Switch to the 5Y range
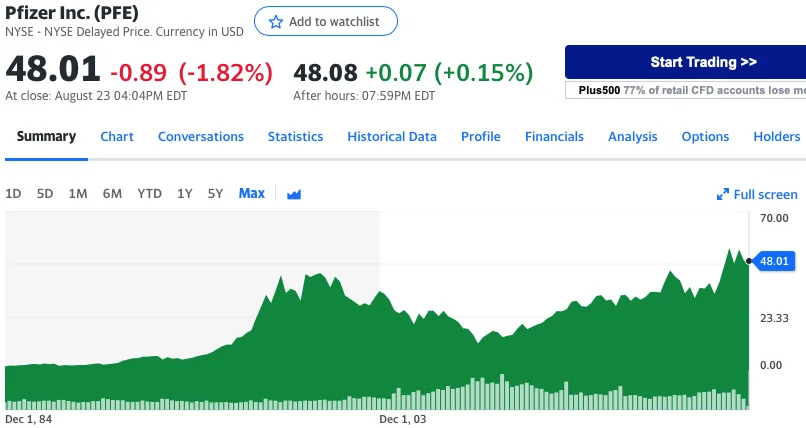 coord(215,194)
